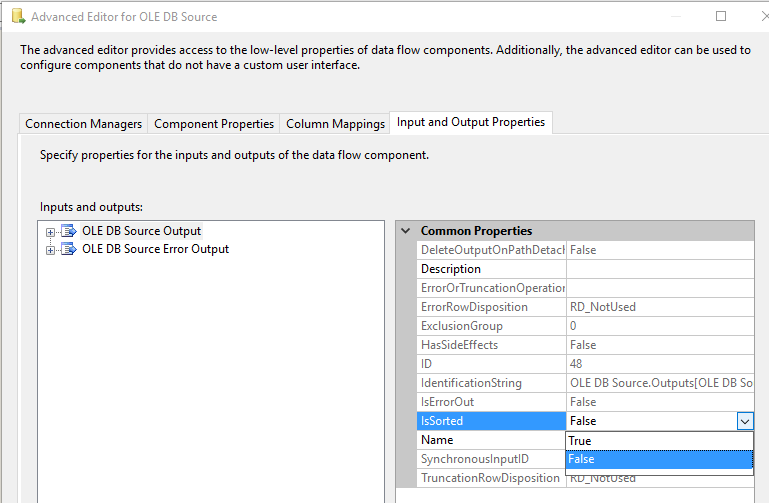Maximize the Advanced Editor window
The image size is (769, 503).
[721, 17]
